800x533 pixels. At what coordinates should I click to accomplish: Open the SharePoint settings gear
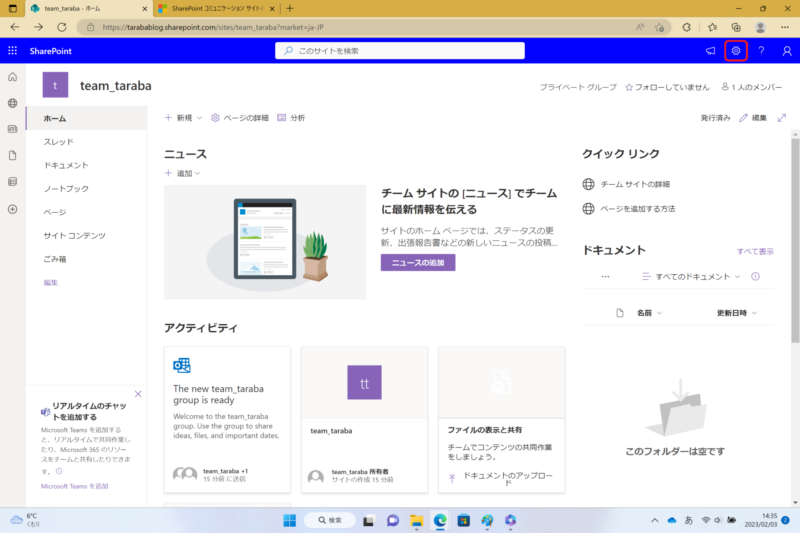pos(736,50)
